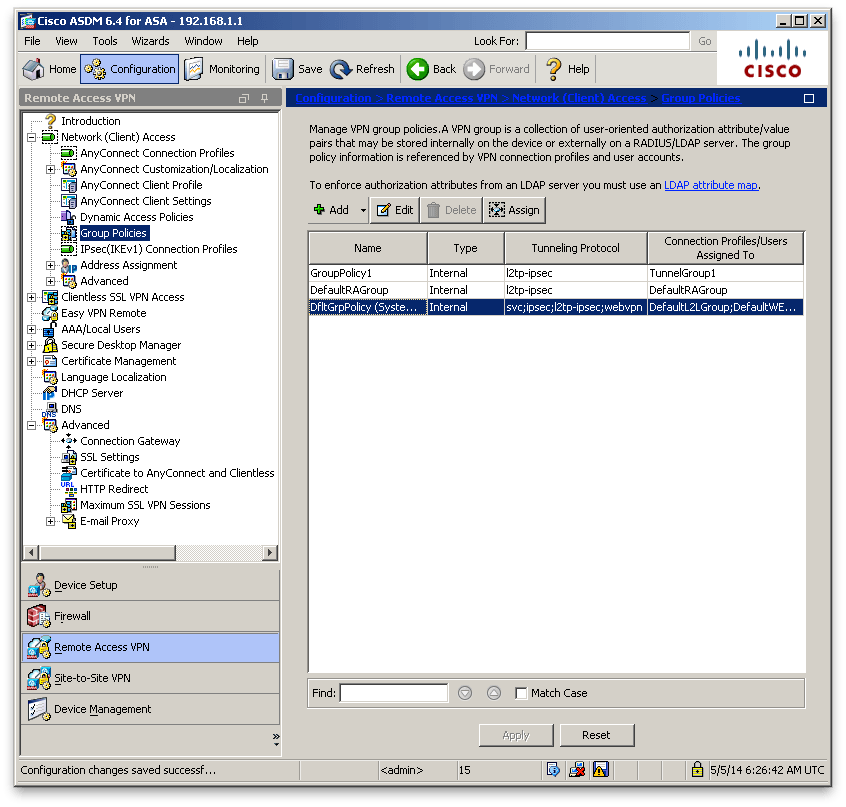Select IPsec(IKEv1) Connection Profiles node
This screenshot has width=846, height=807.
click(x=159, y=249)
